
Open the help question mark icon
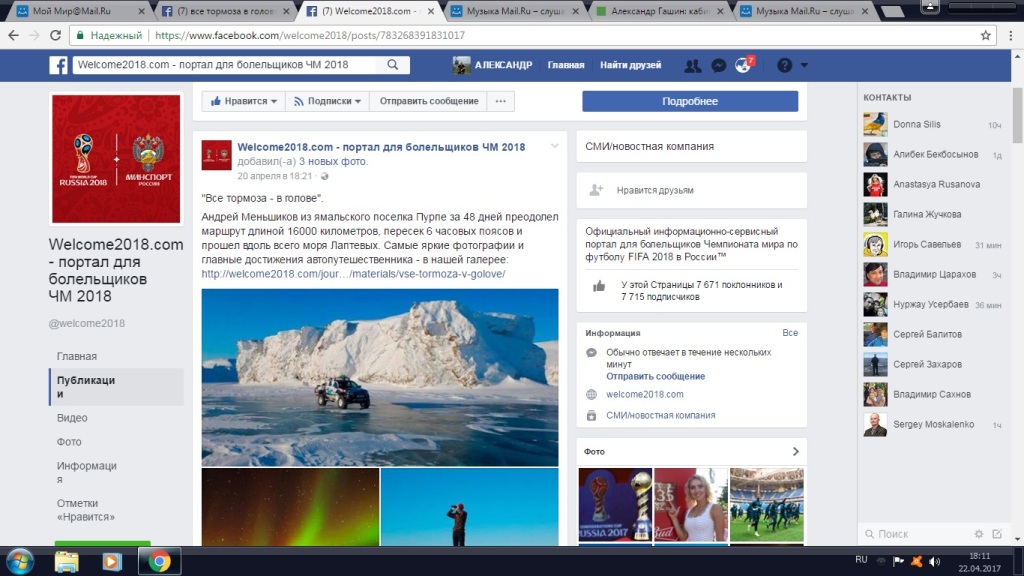tap(784, 65)
